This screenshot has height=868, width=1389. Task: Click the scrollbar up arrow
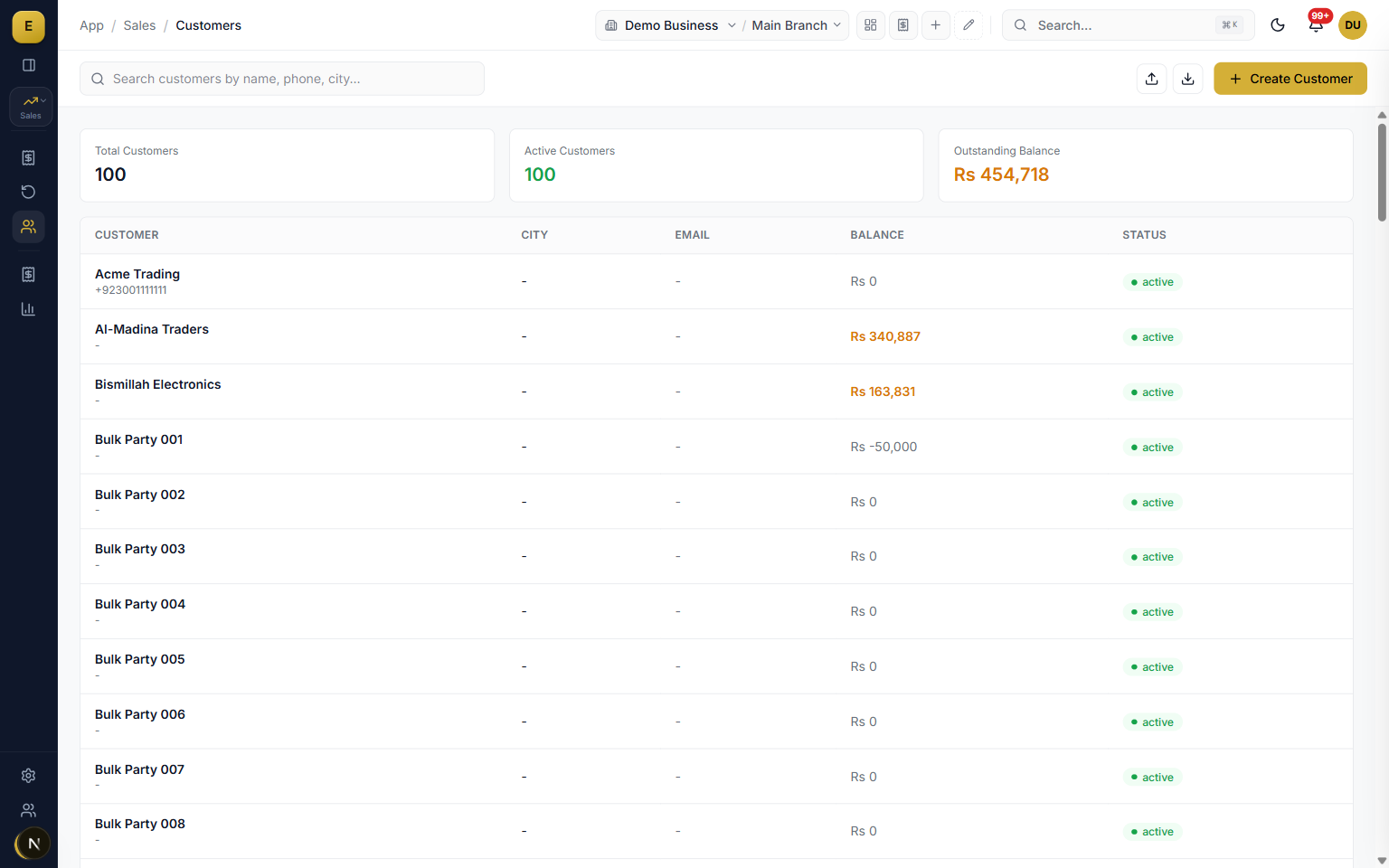point(1382,115)
